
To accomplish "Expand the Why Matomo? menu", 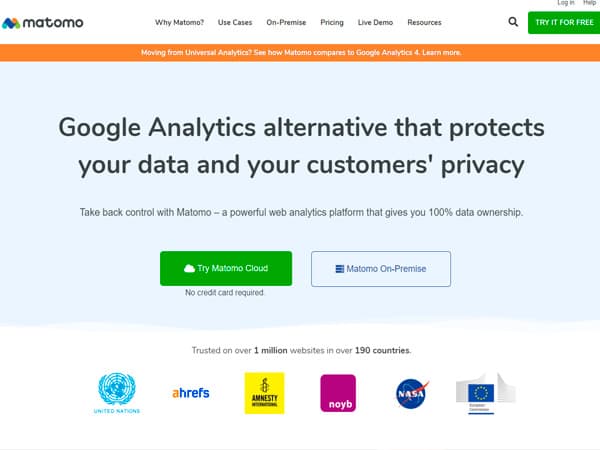I will pyautogui.click(x=179, y=23).
